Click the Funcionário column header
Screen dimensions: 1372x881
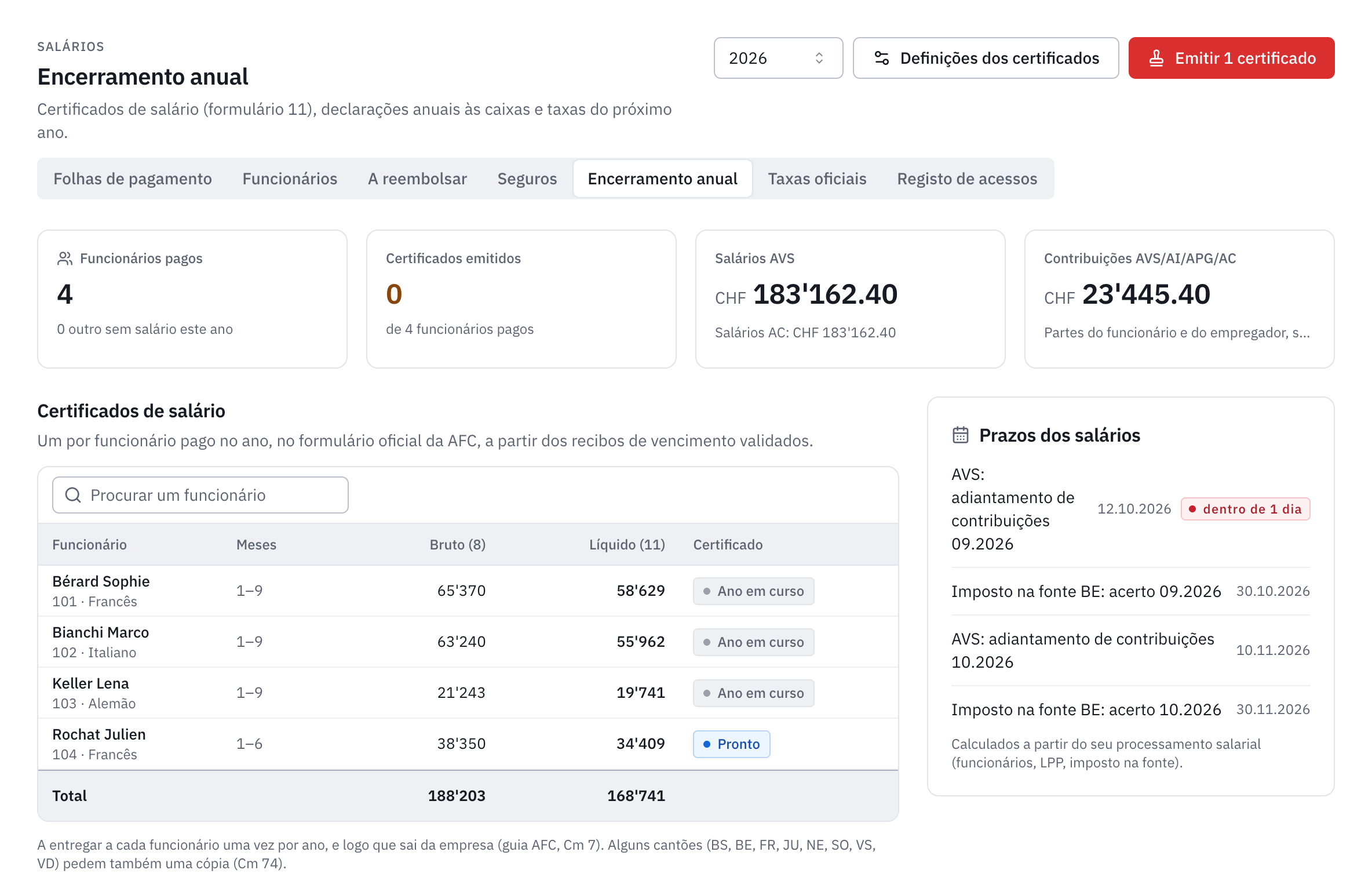point(89,544)
